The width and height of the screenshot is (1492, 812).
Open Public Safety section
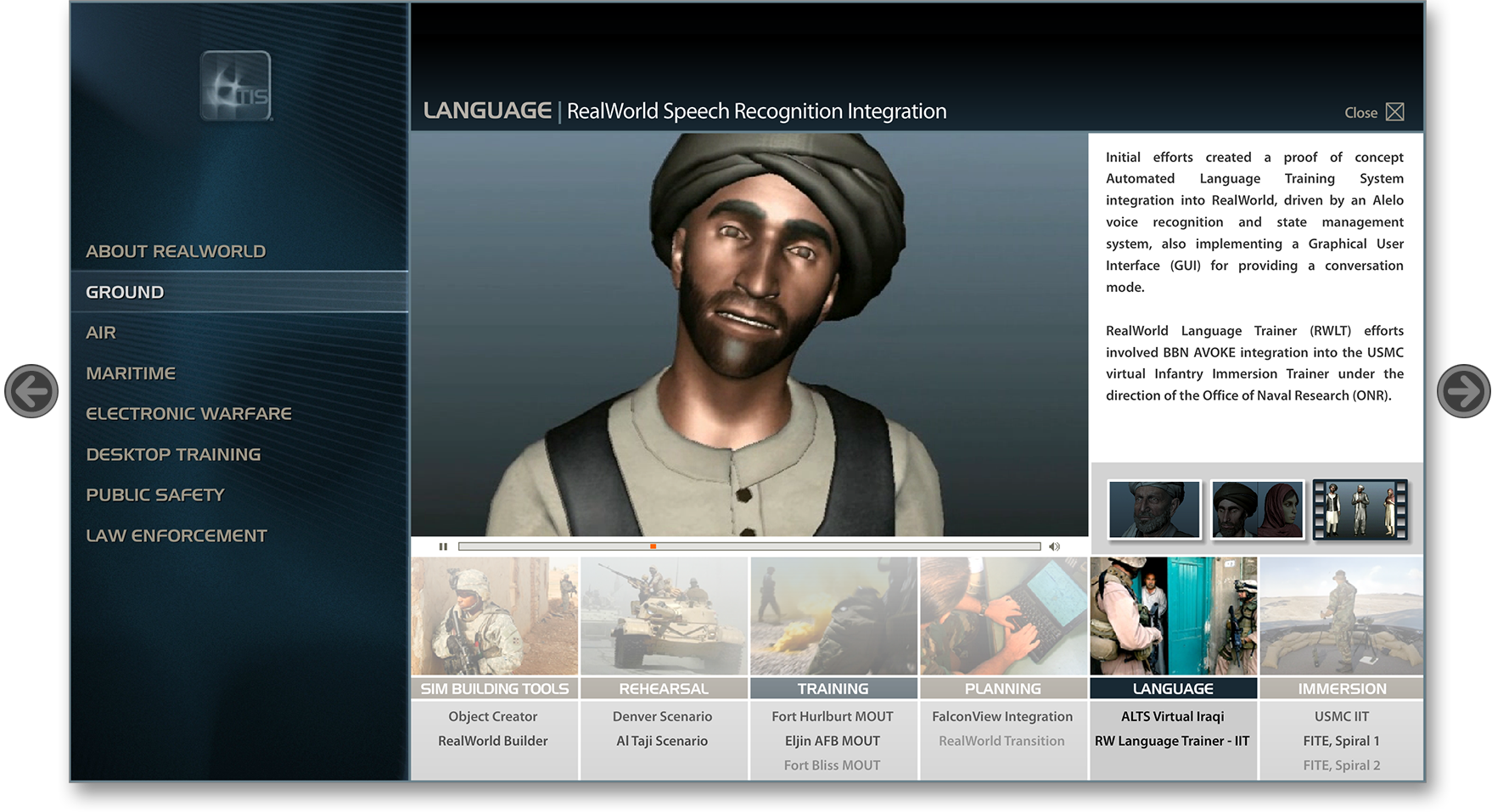(155, 495)
